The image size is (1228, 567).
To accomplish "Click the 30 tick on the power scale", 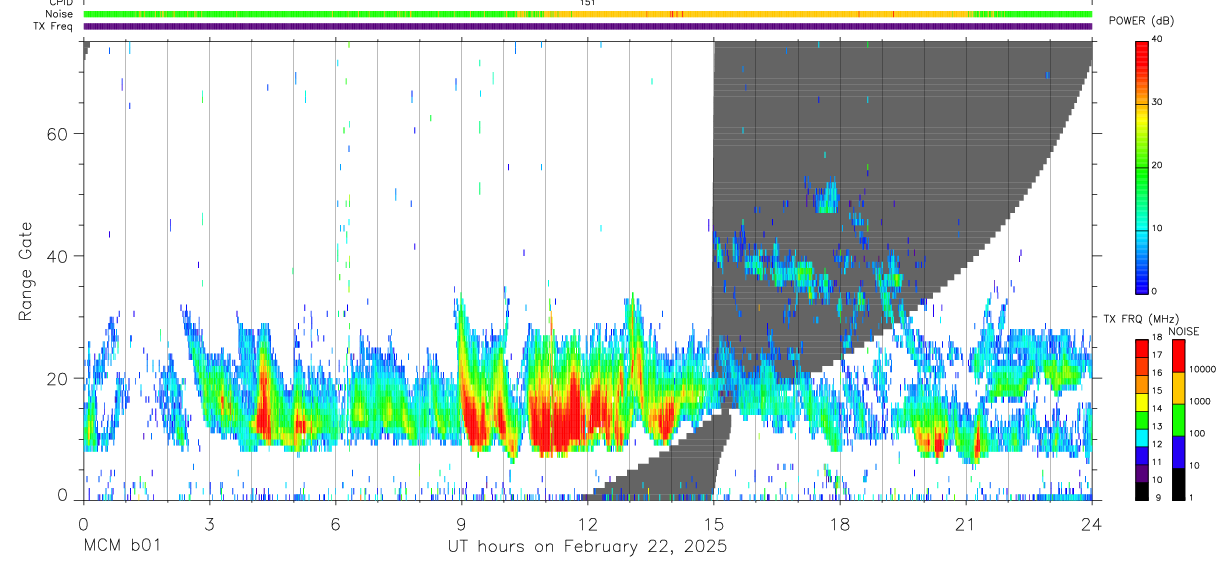I will click(1159, 102).
